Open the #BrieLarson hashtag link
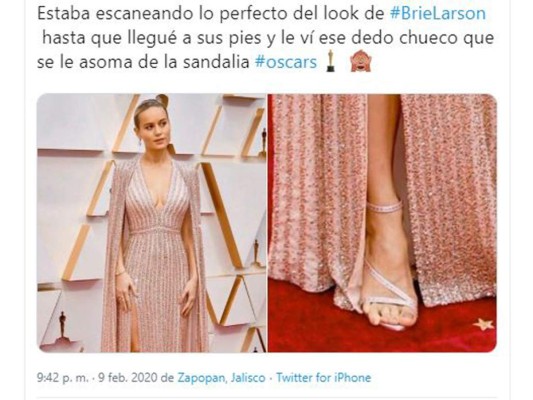Viewport: 533px width, 400px height. coord(437,14)
